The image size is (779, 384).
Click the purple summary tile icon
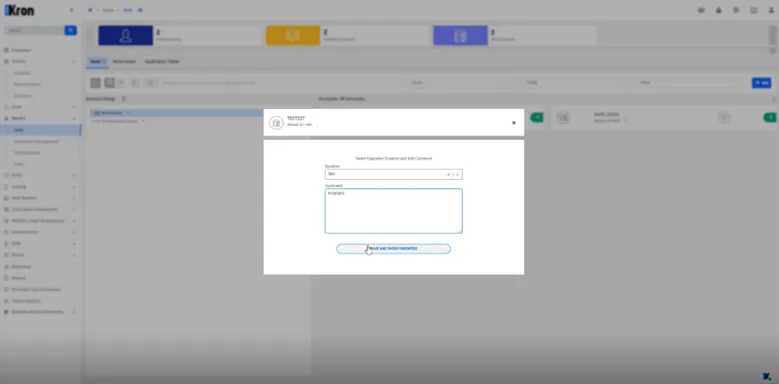click(x=460, y=36)
